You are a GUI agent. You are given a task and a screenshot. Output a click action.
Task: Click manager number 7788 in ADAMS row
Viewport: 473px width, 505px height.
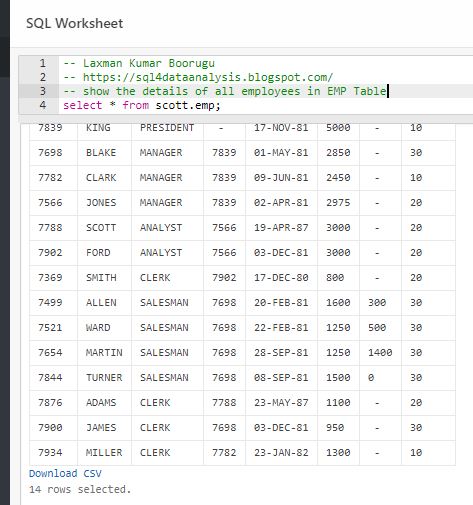(x=224, y=403)
